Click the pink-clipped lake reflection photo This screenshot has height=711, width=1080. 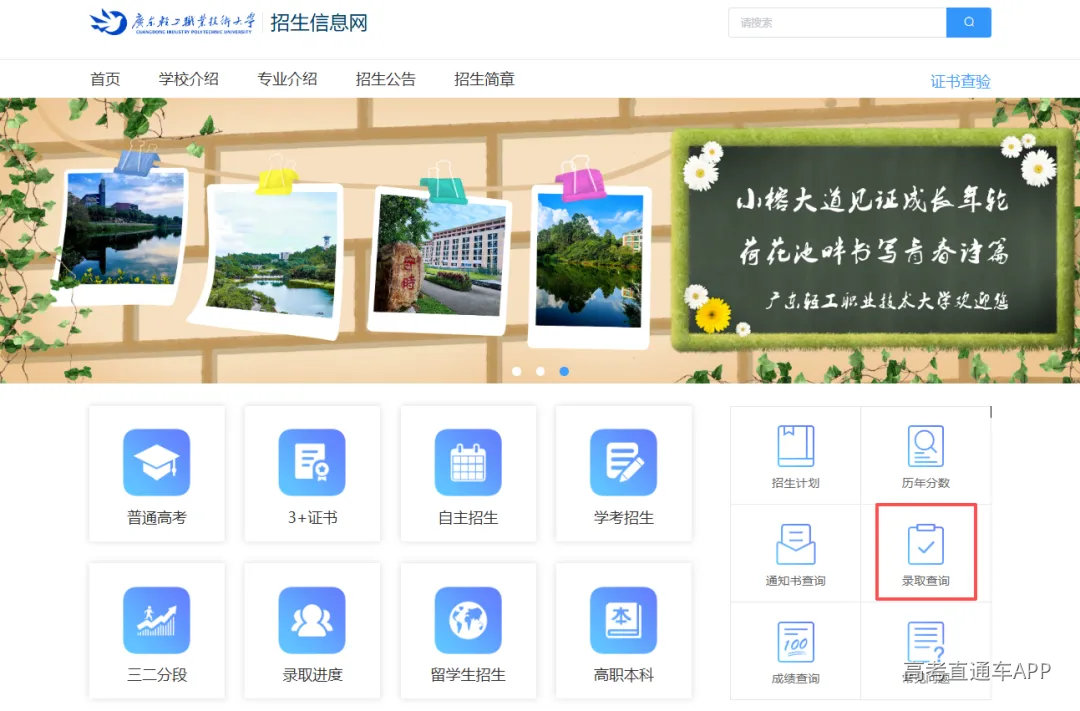589,265
